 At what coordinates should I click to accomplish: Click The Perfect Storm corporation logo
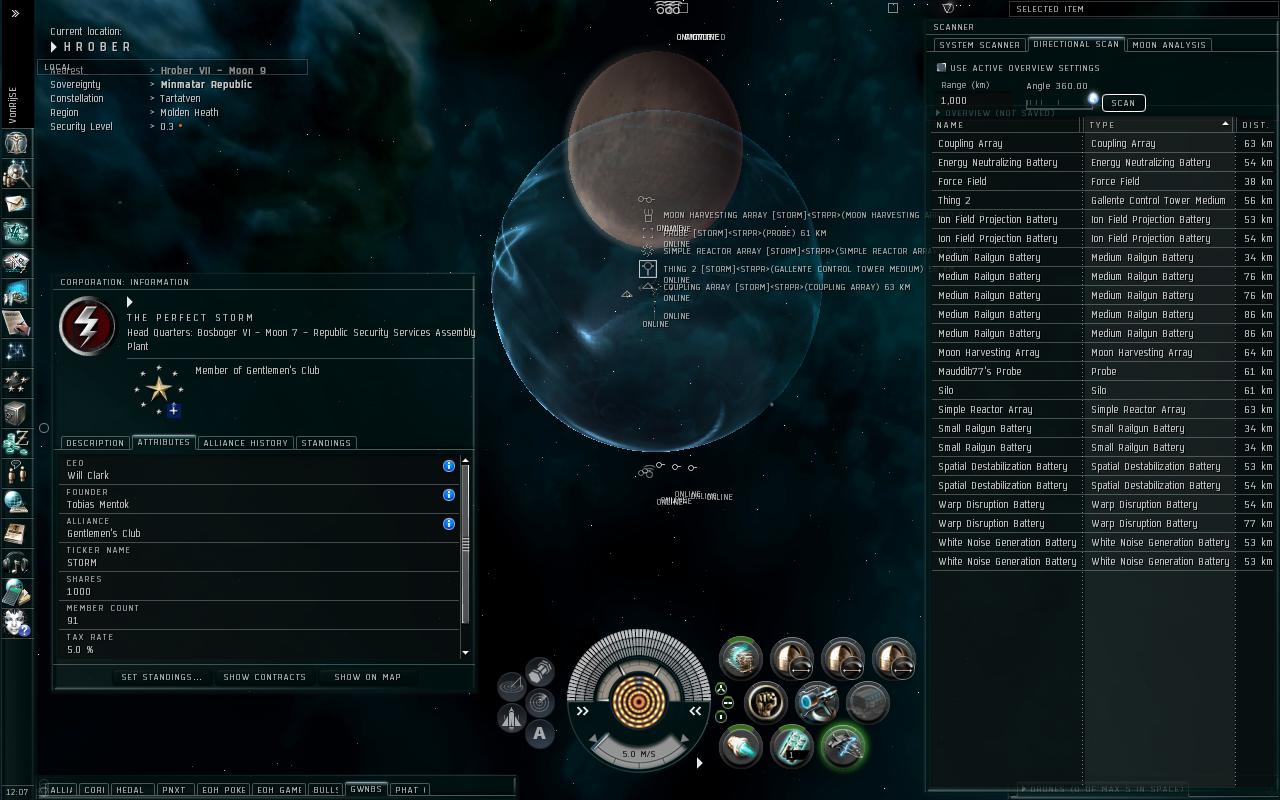[x=88, y=326]
